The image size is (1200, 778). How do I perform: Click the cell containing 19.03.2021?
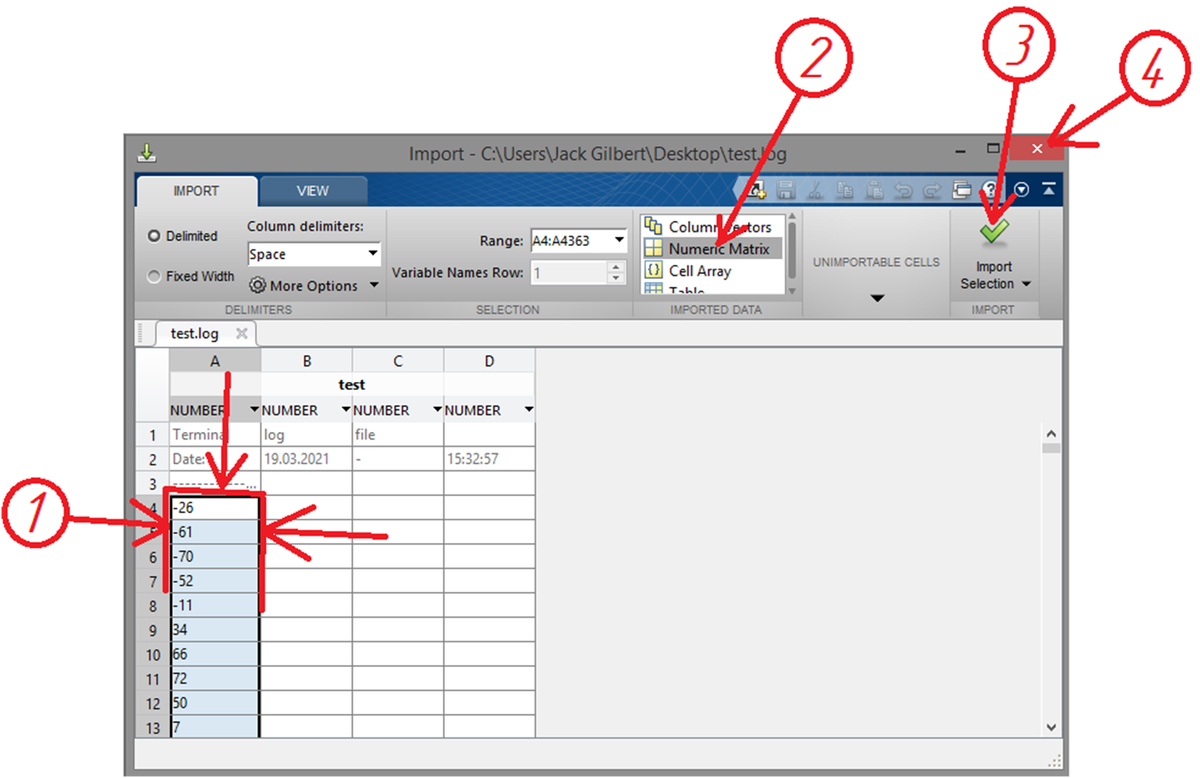coord(307,459)
